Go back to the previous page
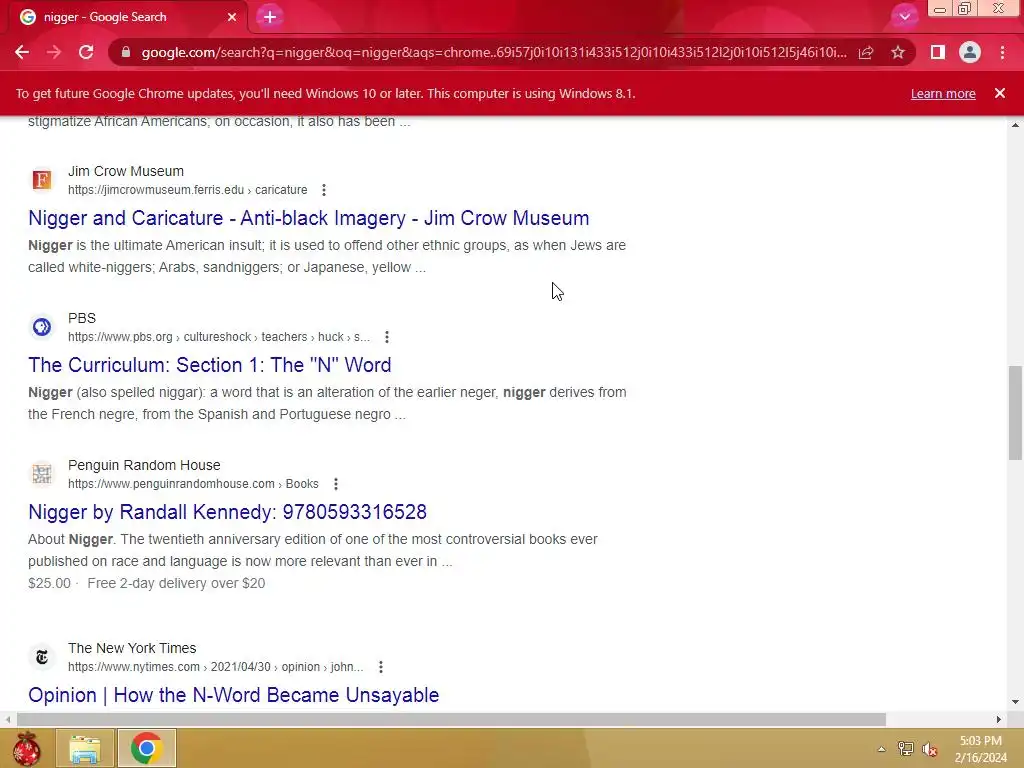Viewport: 1024px width, 768px height. tap(22, 52)
